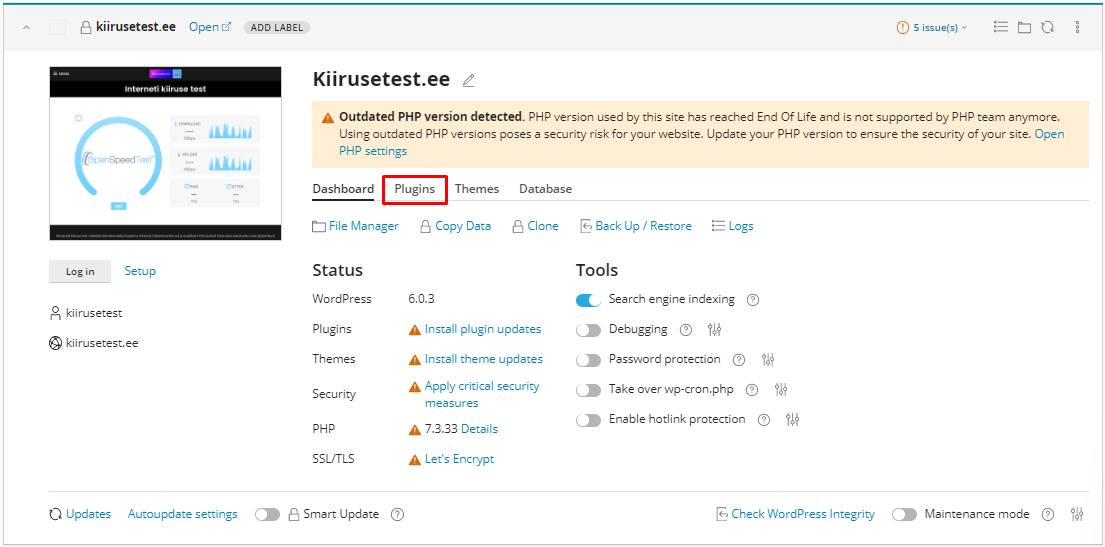This screenshot has height=547, width=1105.
Task: Enable the Smart Update toggle
Action: pyautogui.click(x=268, y=515)
